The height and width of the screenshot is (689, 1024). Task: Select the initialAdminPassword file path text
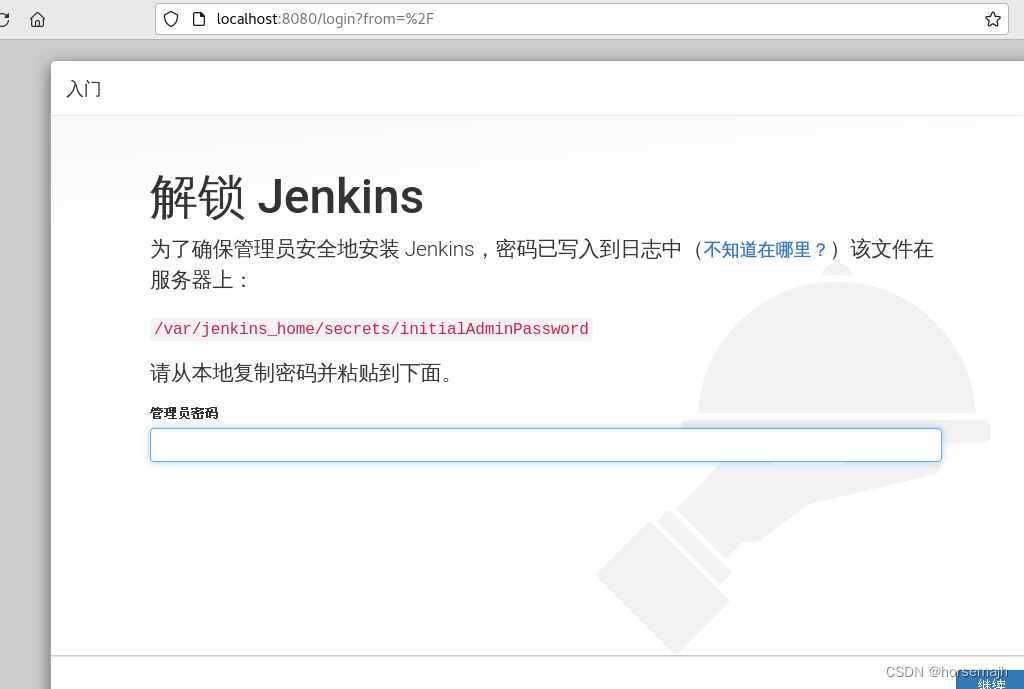pos(371,328)
